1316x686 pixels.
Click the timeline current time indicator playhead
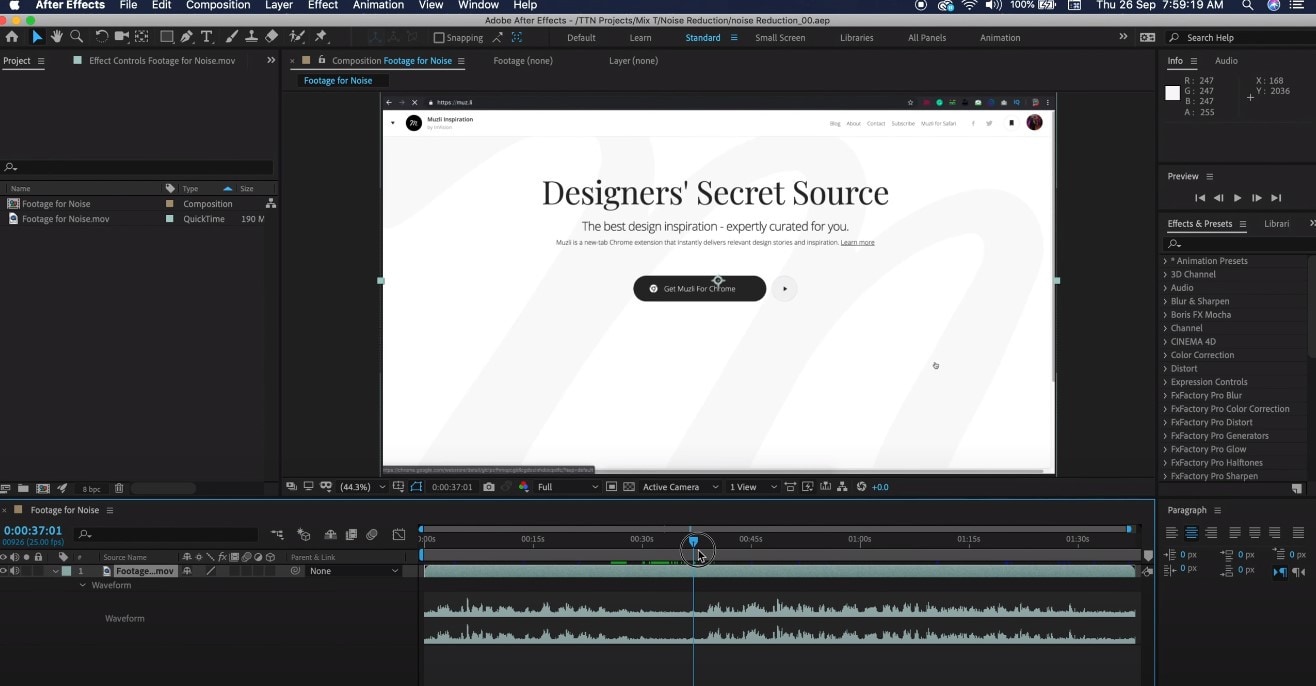coord(693,541)
